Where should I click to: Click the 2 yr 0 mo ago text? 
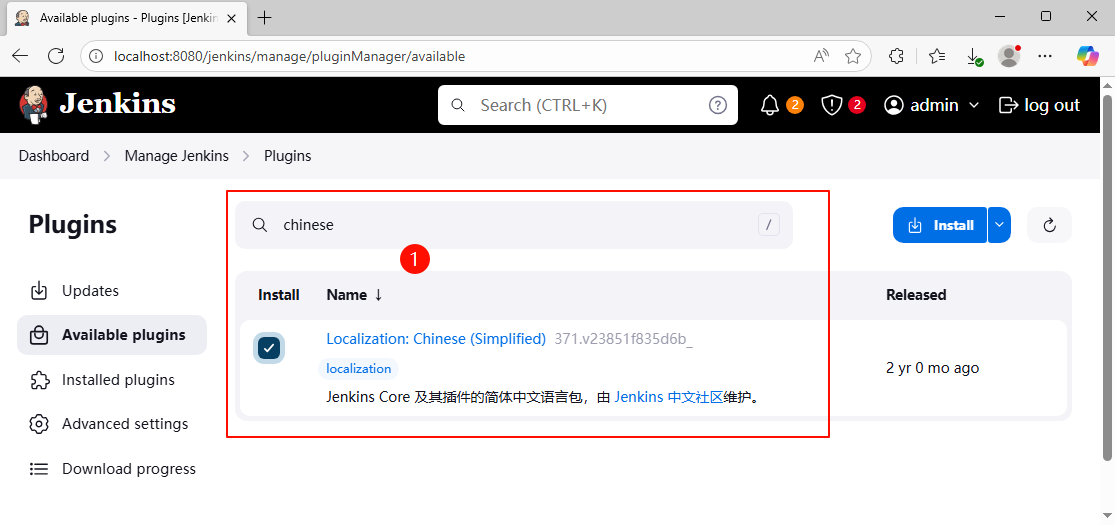pyautogui.click(x=932, y=368)
